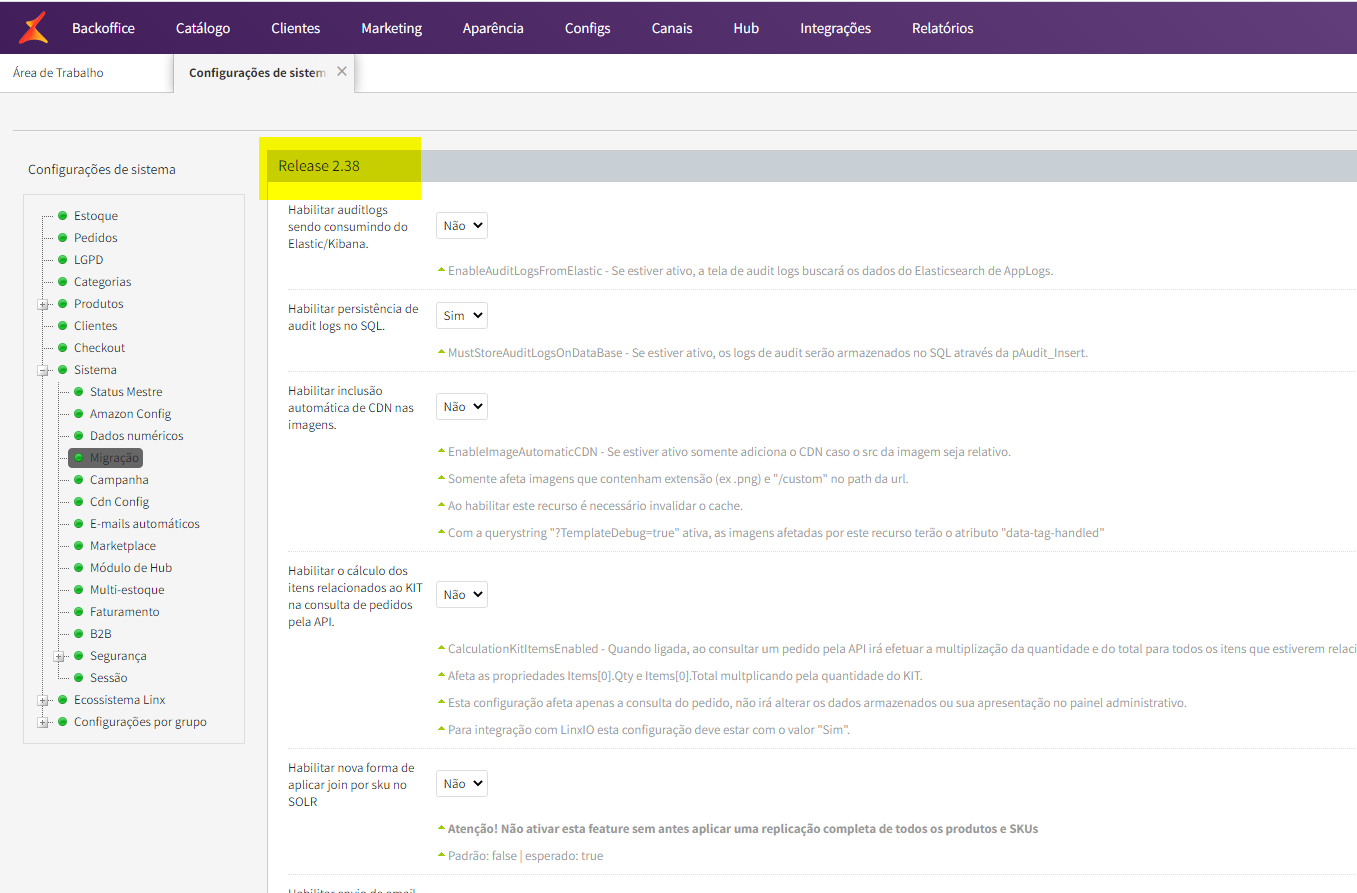Open KIT items calculation dropdown
The image size is (1357, 893).
click(x=462, y=595)
